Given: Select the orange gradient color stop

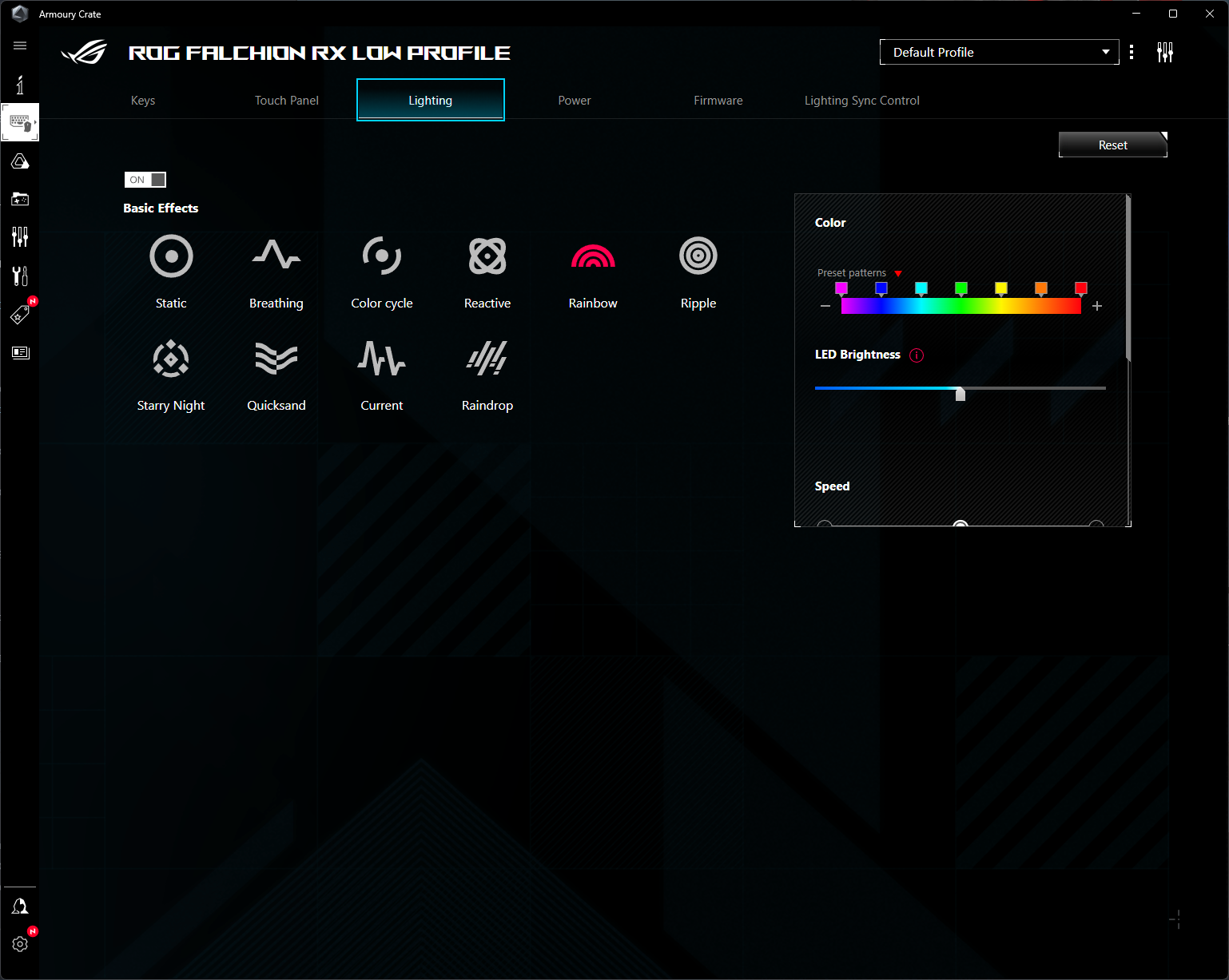Looking at the screenshot, I should coord(1041,289).
